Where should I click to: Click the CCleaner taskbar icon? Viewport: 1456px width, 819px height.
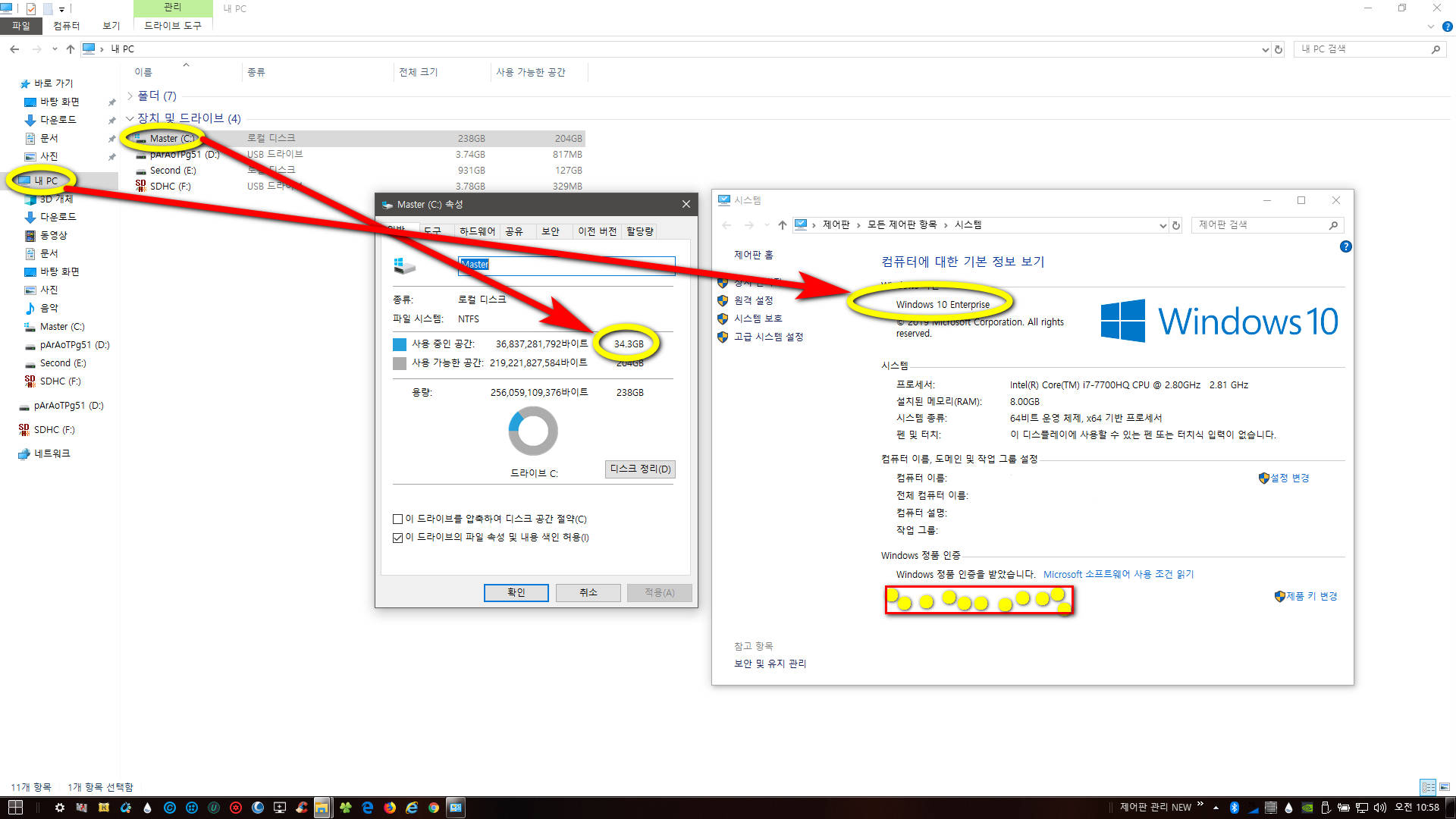[302, 808]
